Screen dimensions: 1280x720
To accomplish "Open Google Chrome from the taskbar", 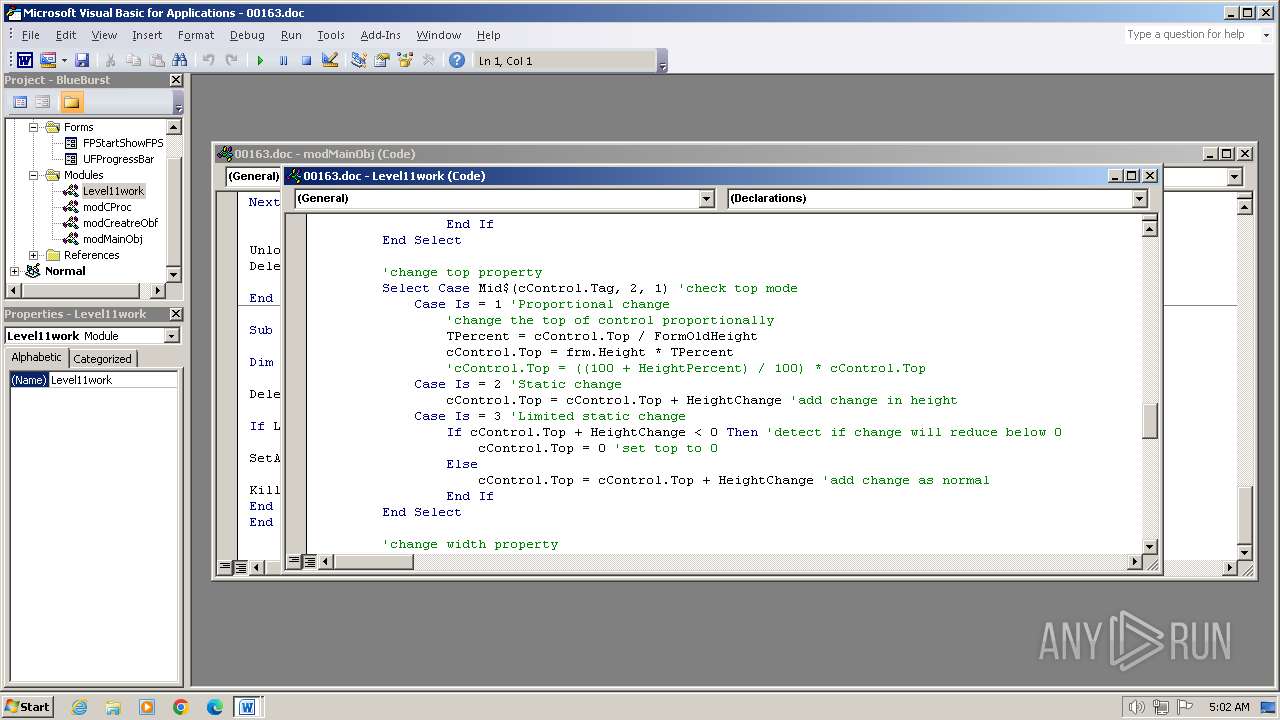I will coord(180,707).
